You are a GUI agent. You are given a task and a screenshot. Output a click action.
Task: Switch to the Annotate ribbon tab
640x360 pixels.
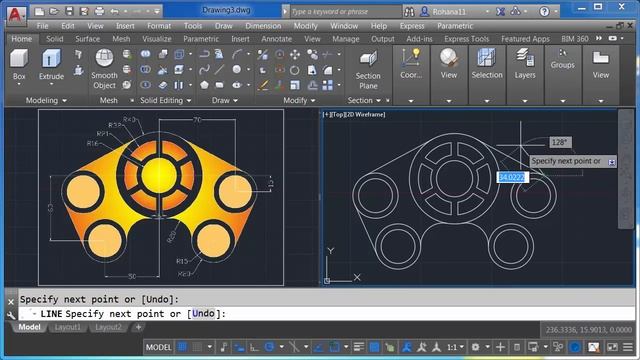[x=276, y=39]
